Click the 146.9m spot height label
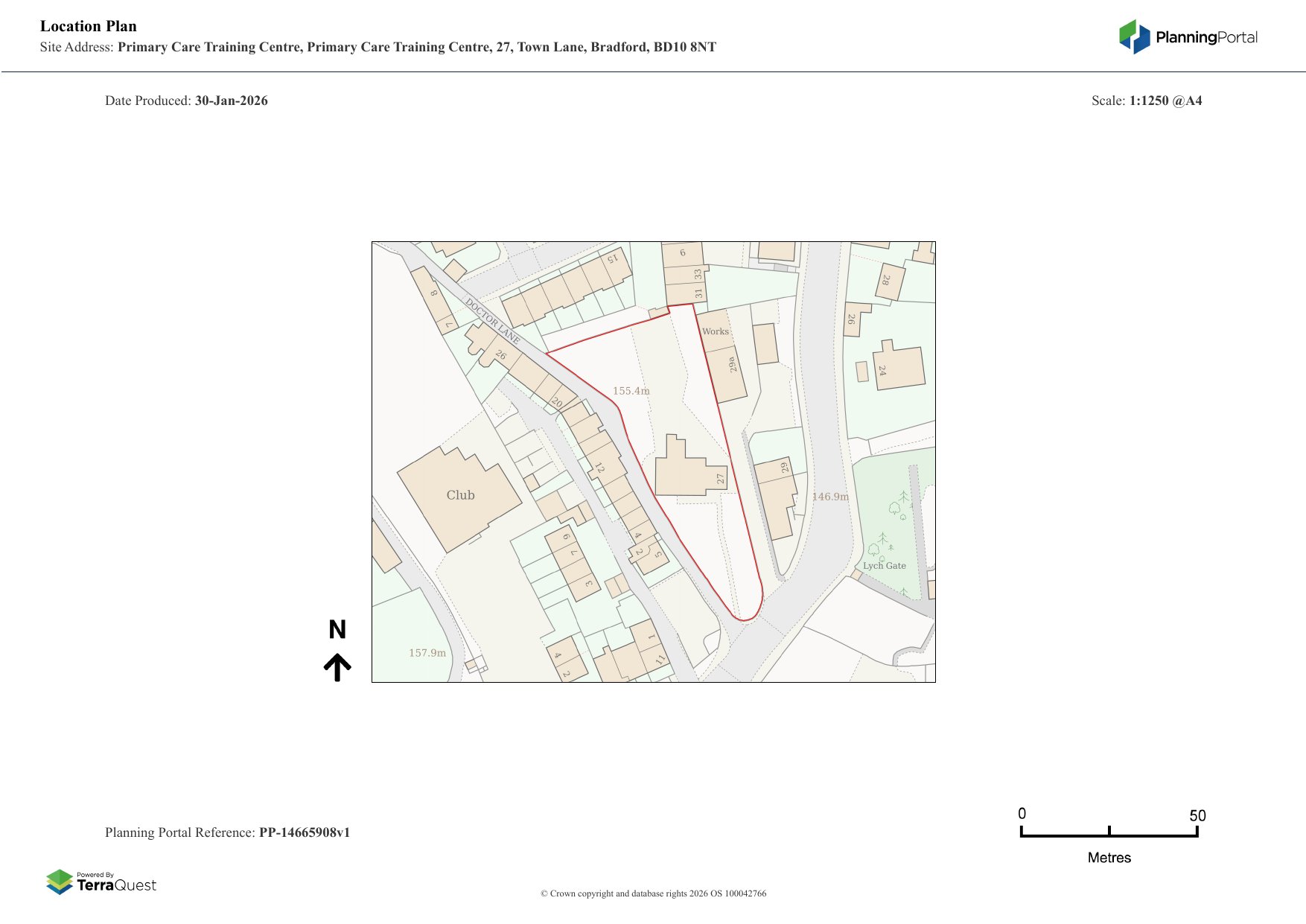This screenshot has width=1306, height=924. [x=829, y=497]
